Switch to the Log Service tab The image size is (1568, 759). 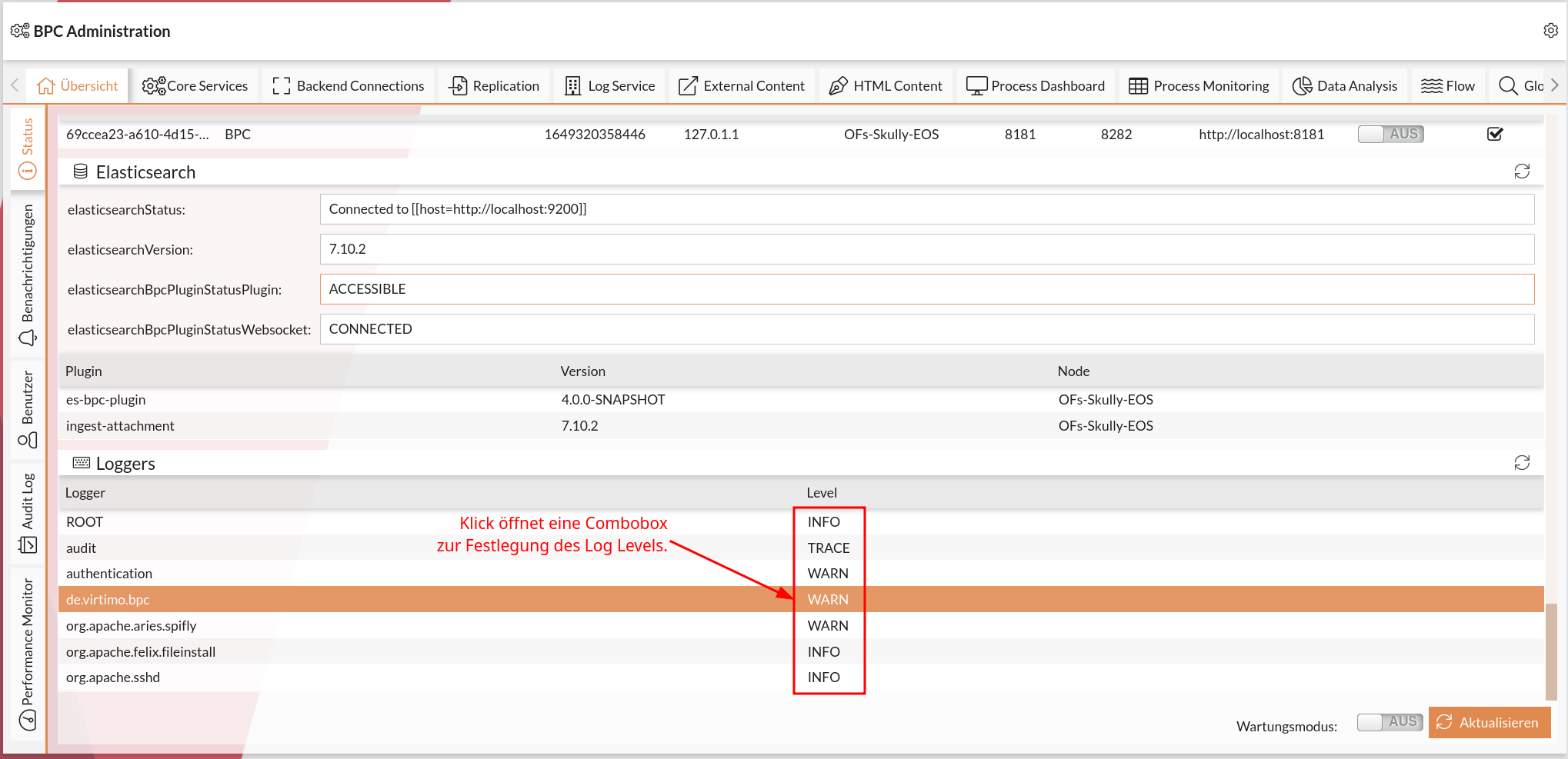coord(610,86)
